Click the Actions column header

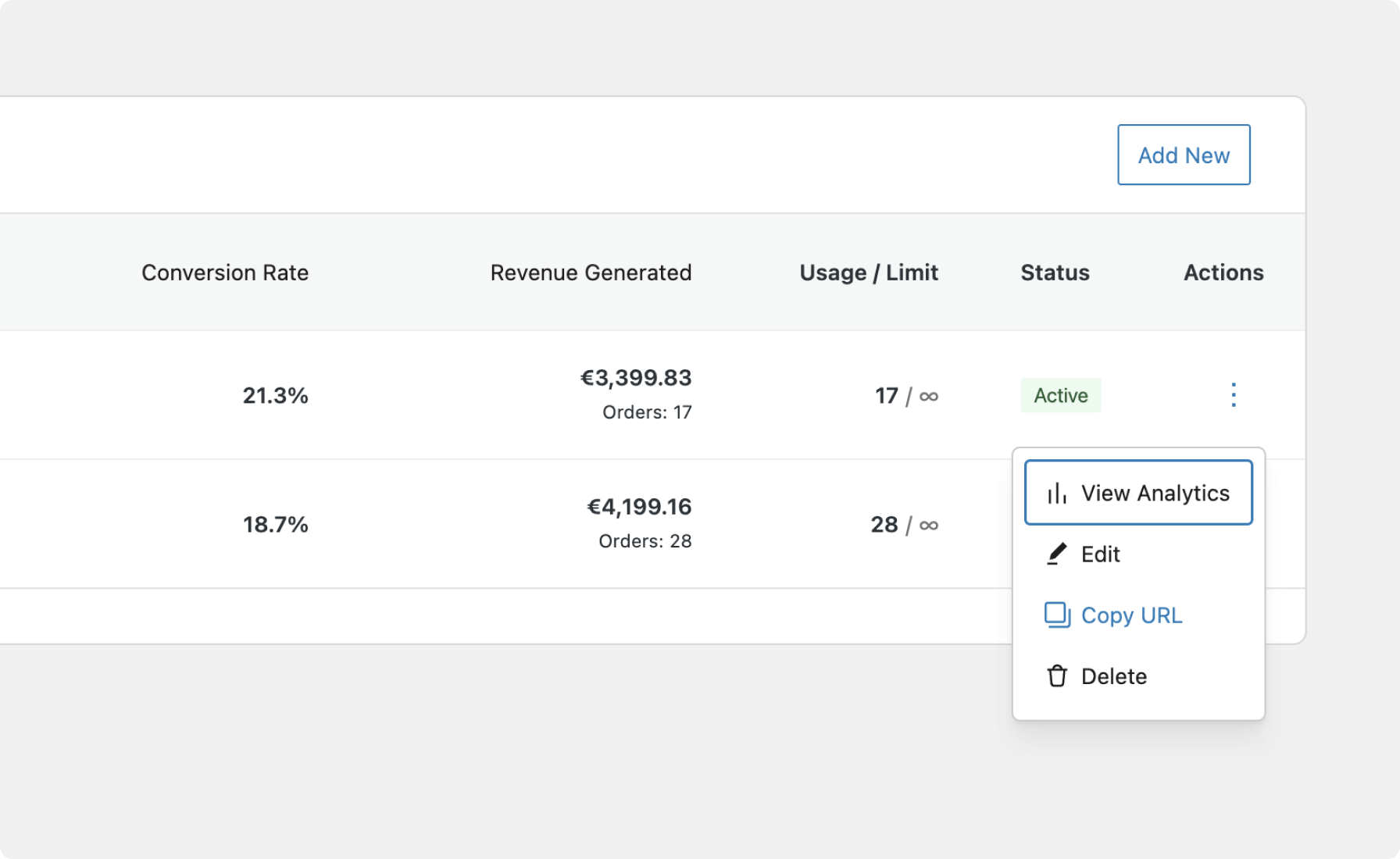click(1223, 273)
